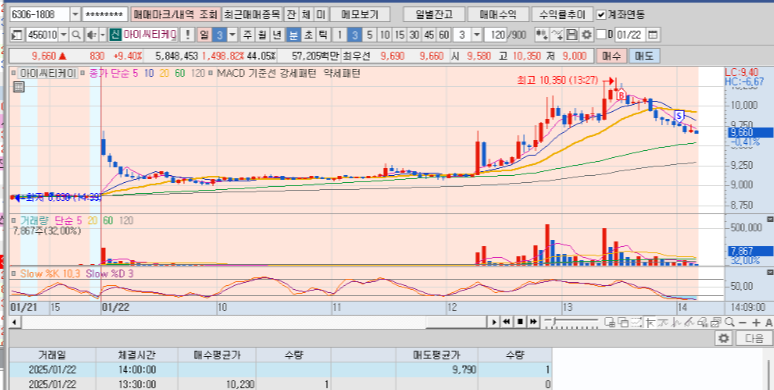Image resolution: width=774 pixels, height=390 pixels.
Task: Open the calendar date picker icon
Action: (652, 35)
